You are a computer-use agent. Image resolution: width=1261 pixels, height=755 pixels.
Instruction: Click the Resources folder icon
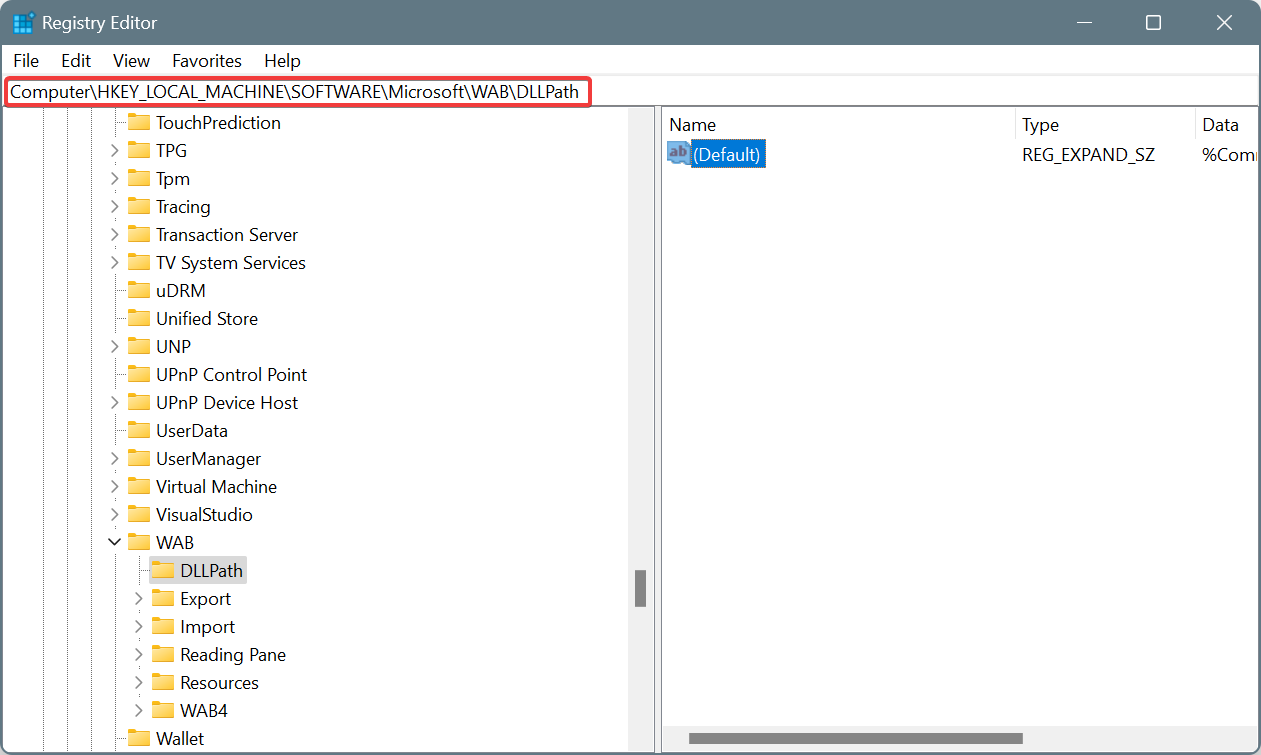(163, 683)
